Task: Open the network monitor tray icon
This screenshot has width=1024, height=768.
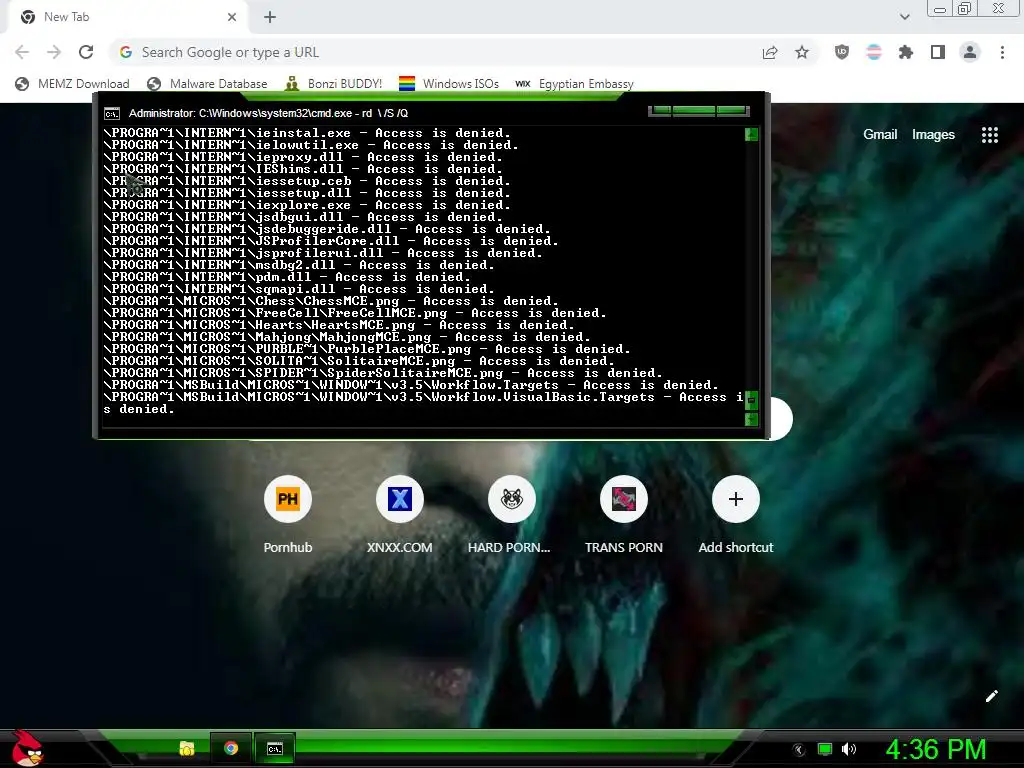Action: 825,749
